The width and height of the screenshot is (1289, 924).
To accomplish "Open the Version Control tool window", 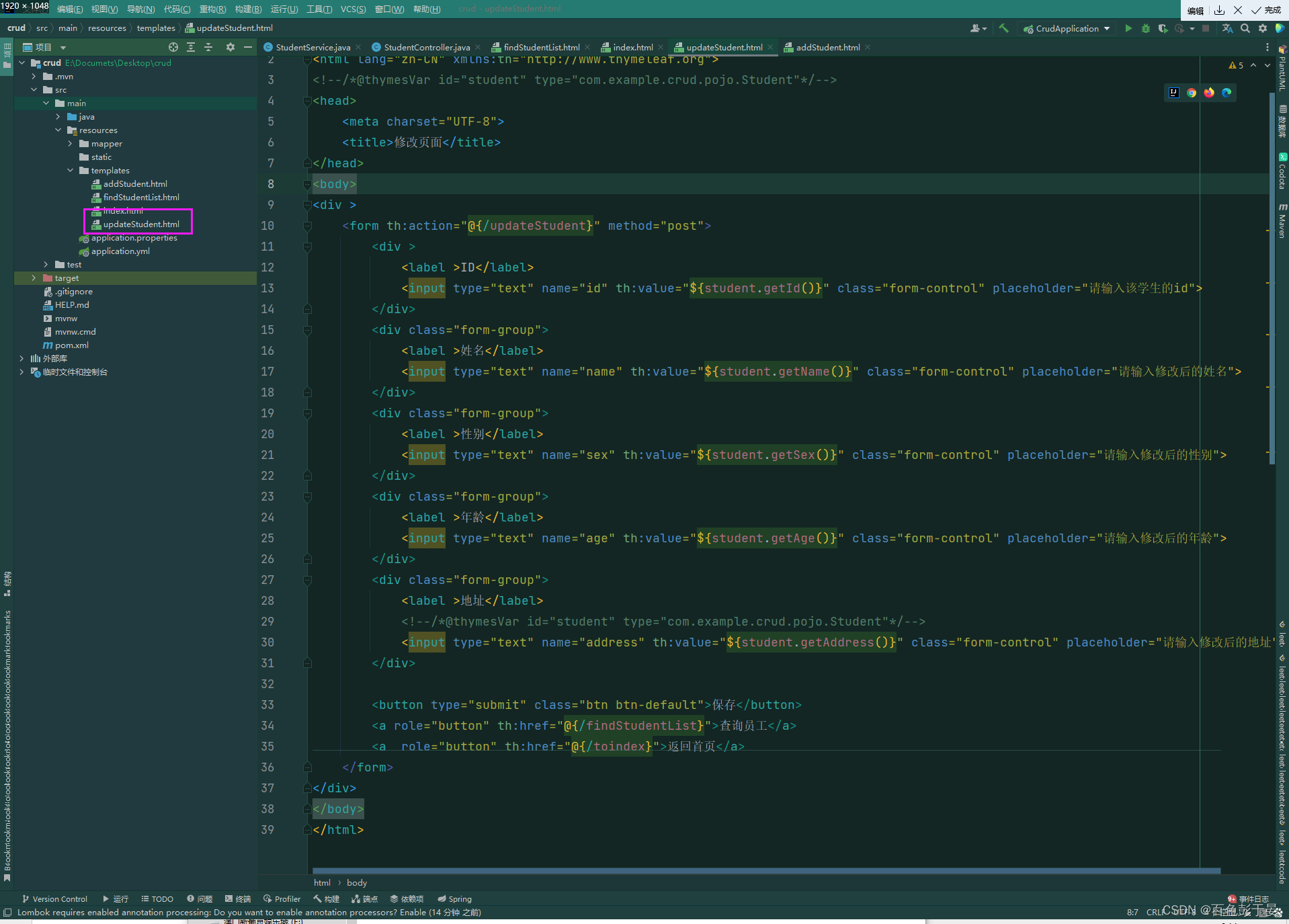I will 54,899.
